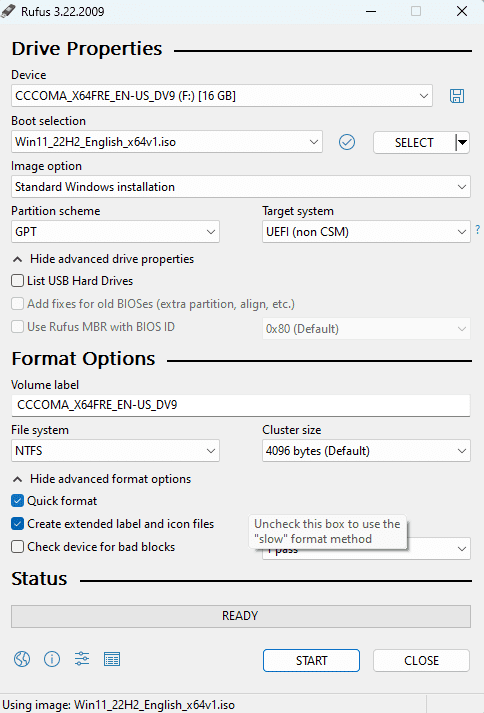This screenshot has width=484, height=713.
Task: Open the language globe icon
Action: point(22,658)
